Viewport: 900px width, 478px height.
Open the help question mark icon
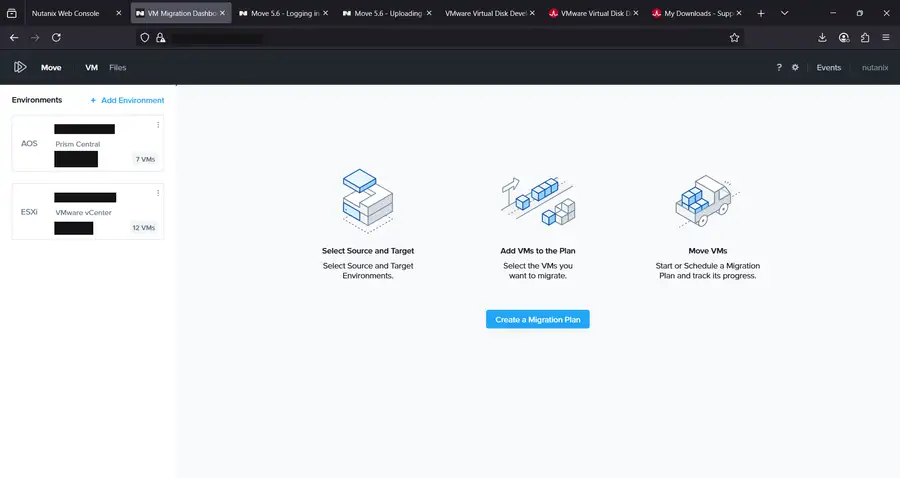click(779, 67)
